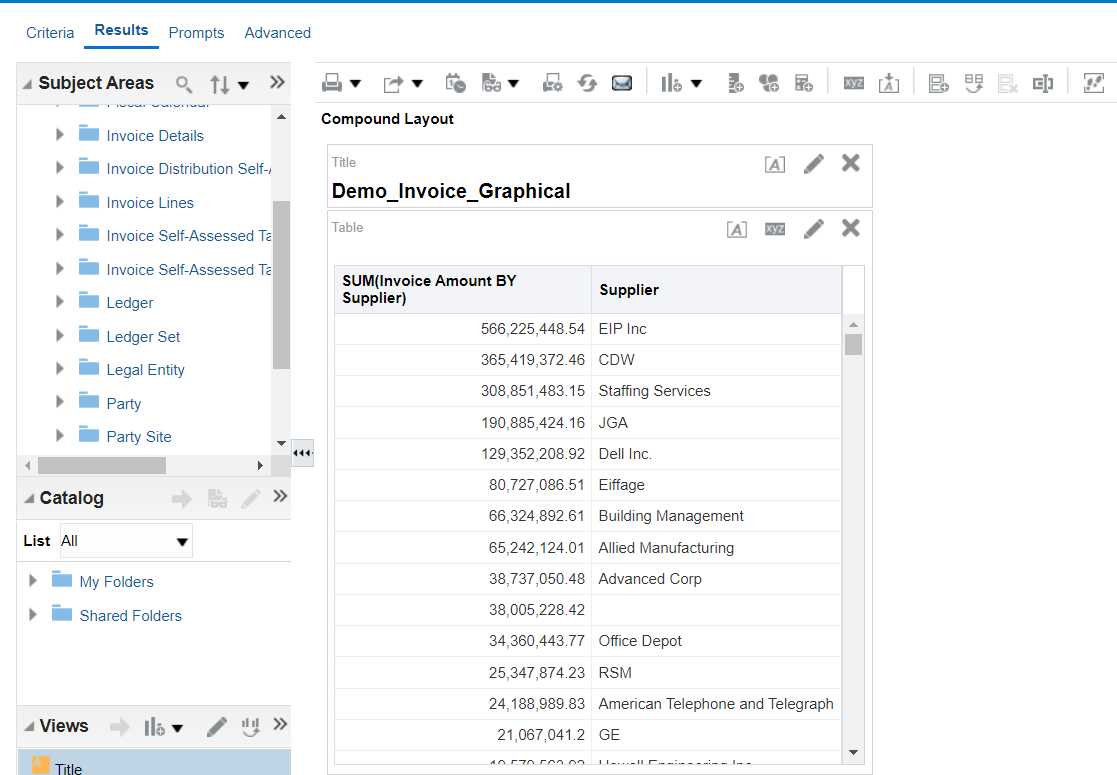The height and width of the screenshot is (775, 1117).
Task: Select the Ledger folder in Subject Areas
Action: coord(130,303)
